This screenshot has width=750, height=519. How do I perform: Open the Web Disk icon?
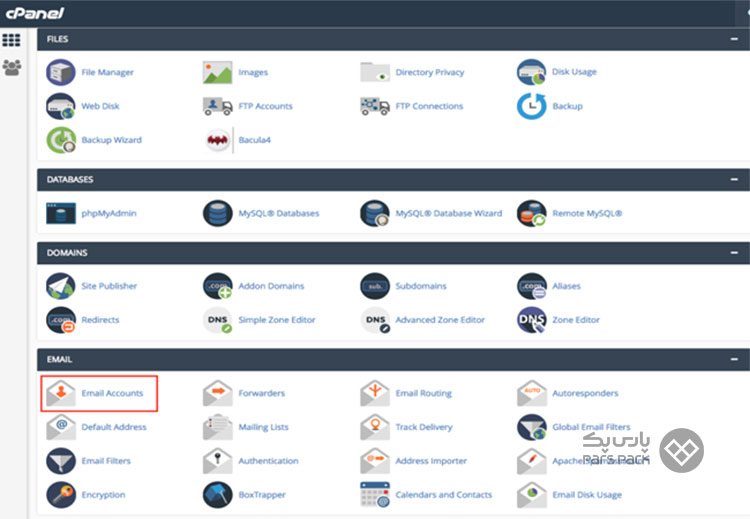click(x=61, y=106)
